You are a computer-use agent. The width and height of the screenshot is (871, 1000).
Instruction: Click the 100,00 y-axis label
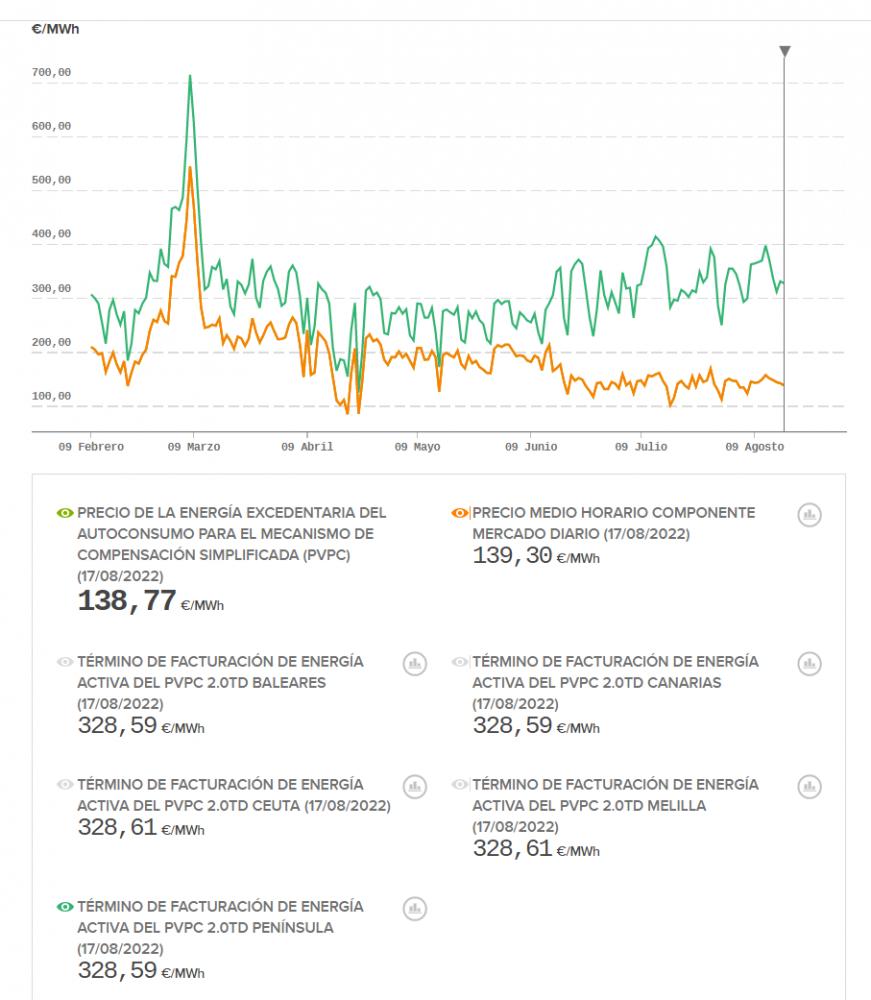click(x=52, y=396)
